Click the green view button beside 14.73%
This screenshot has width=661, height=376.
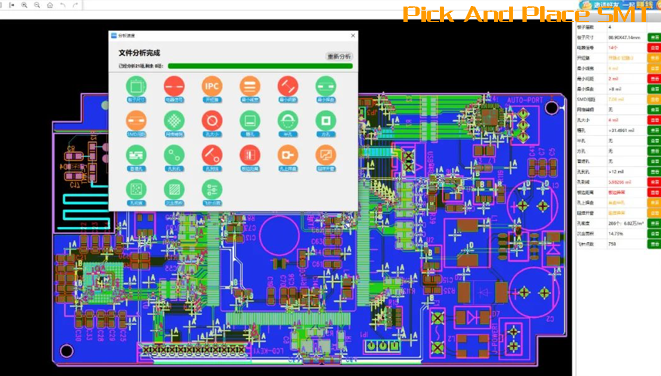[654, 234]
